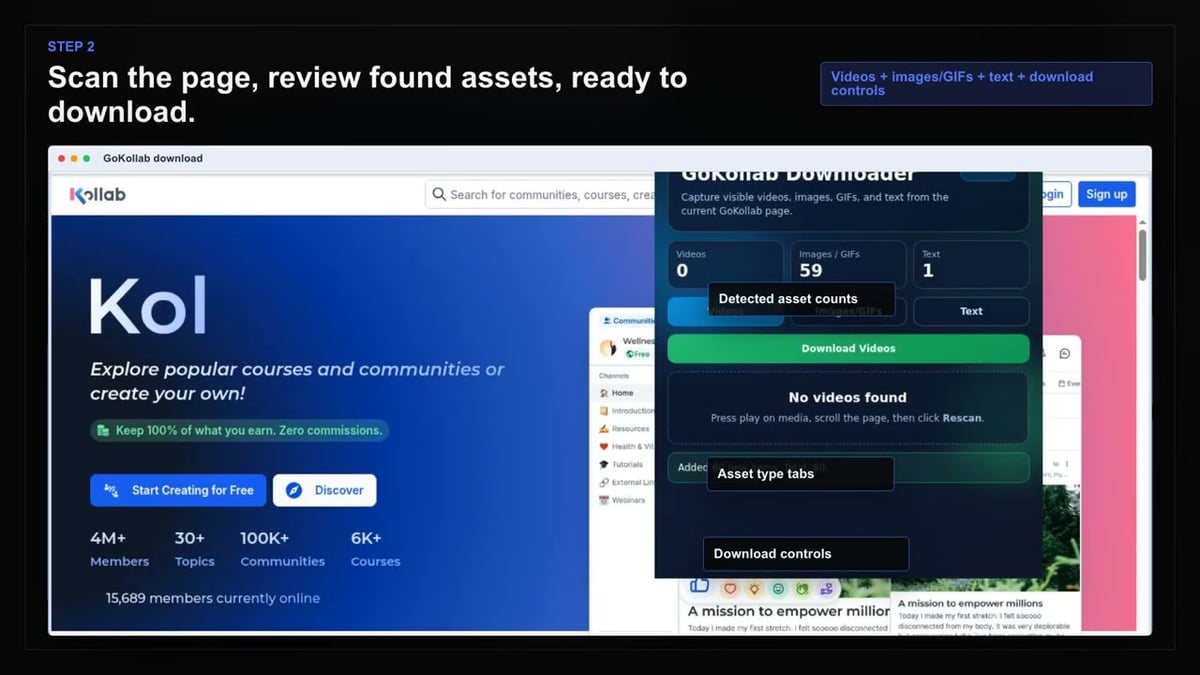Open the Resources channel
The image size is (1200, 675).
(x=625, y=428)
